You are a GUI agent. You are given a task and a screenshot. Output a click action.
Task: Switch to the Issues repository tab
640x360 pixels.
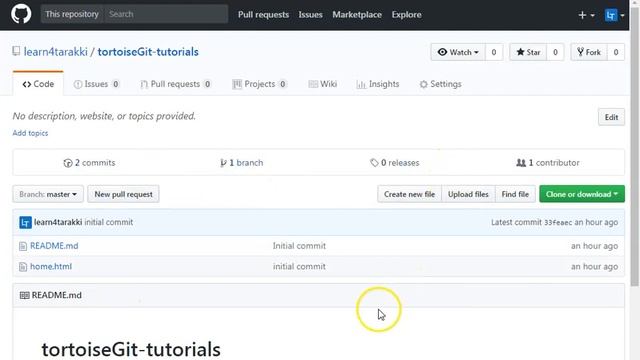coord(97,84)
